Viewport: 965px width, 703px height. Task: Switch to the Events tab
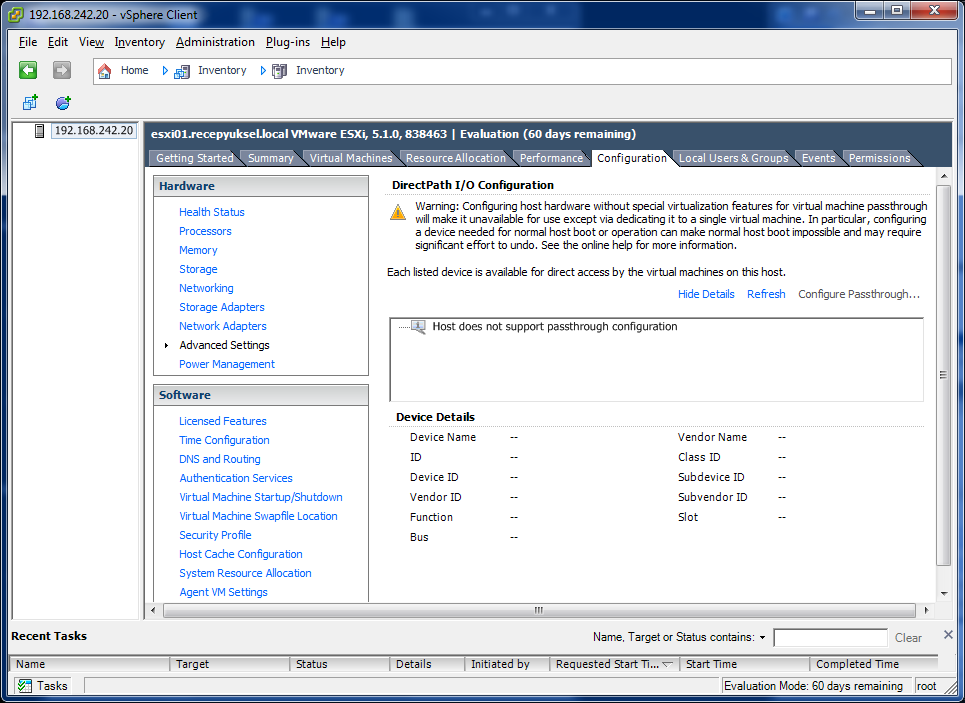(x=819, y=158)
